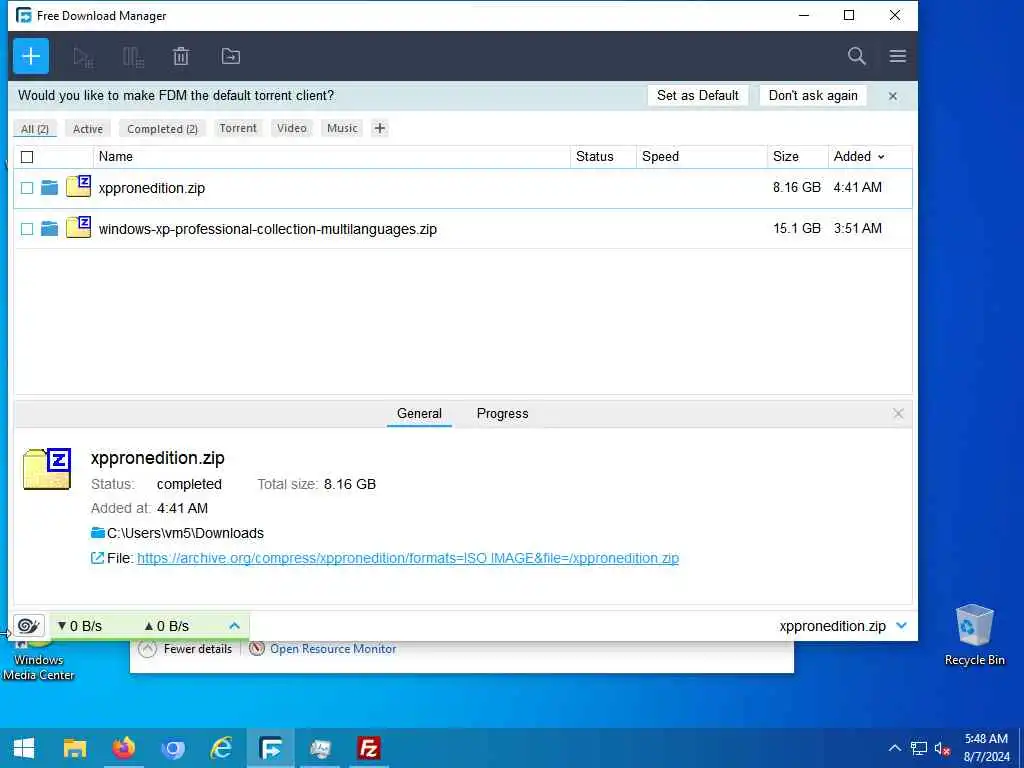This screenshot has width=1024, height=768.
Task: Click the move to folder toolbar icon
Action: [231, 56]
